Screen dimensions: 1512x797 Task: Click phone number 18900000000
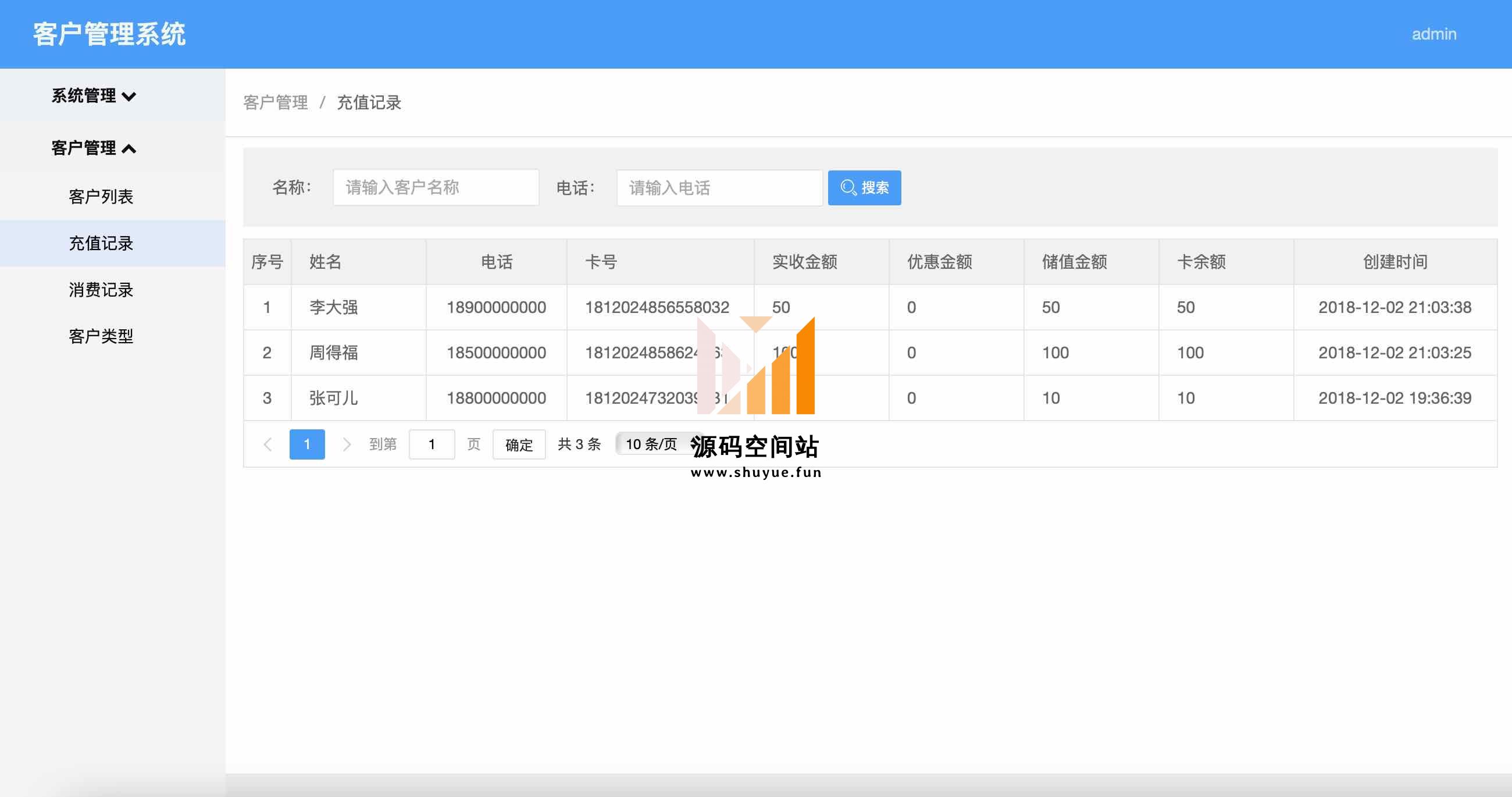(497, 307)
